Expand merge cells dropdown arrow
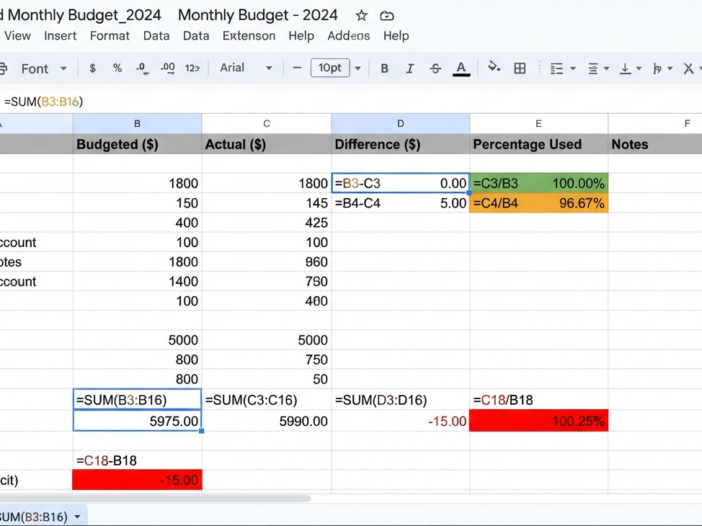Screen dimensions: 702x526 pos(573,68)
